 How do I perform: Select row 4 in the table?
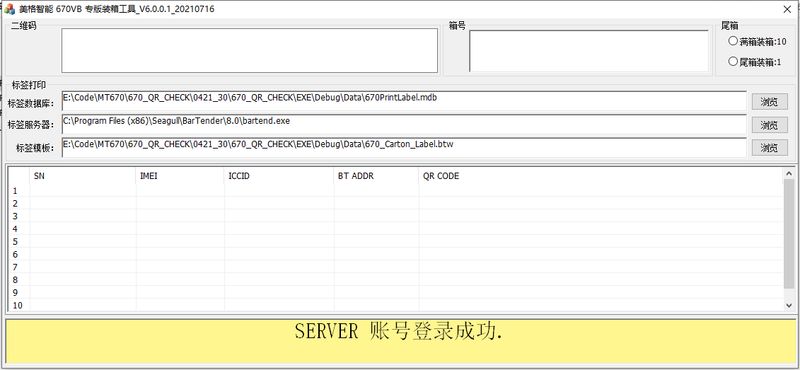click(396, 229)
